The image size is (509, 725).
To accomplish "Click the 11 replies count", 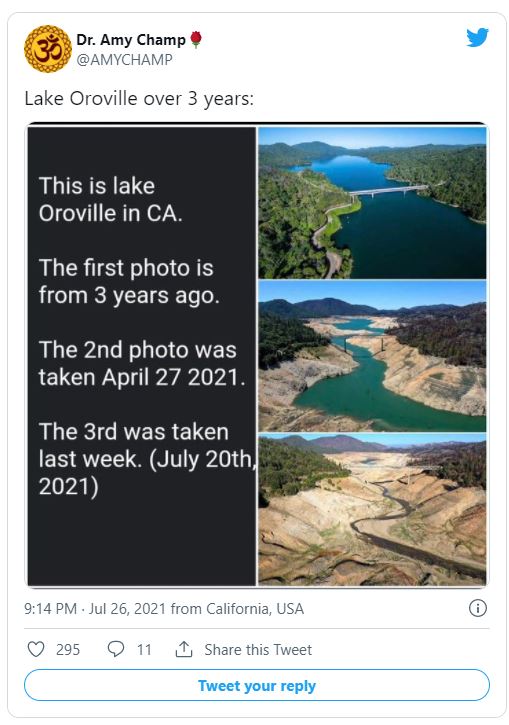I will (144, 650).
